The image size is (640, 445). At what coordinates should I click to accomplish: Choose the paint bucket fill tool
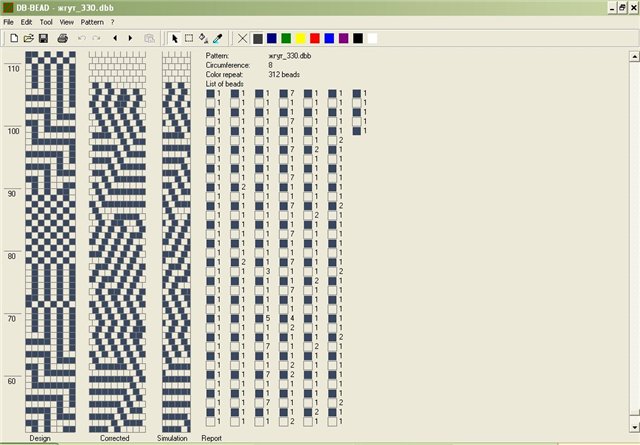click(x=203, y=38)
